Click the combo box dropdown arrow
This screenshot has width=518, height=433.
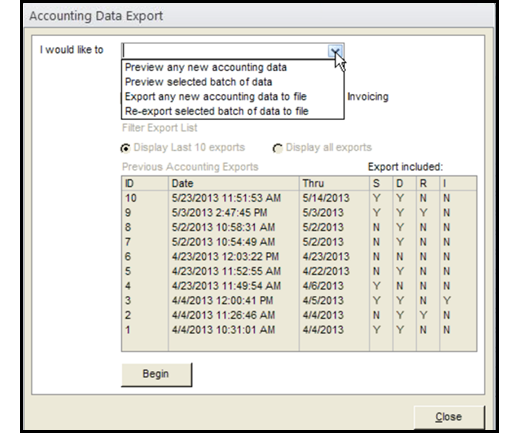pyautogui.click(x=335, y=51)
